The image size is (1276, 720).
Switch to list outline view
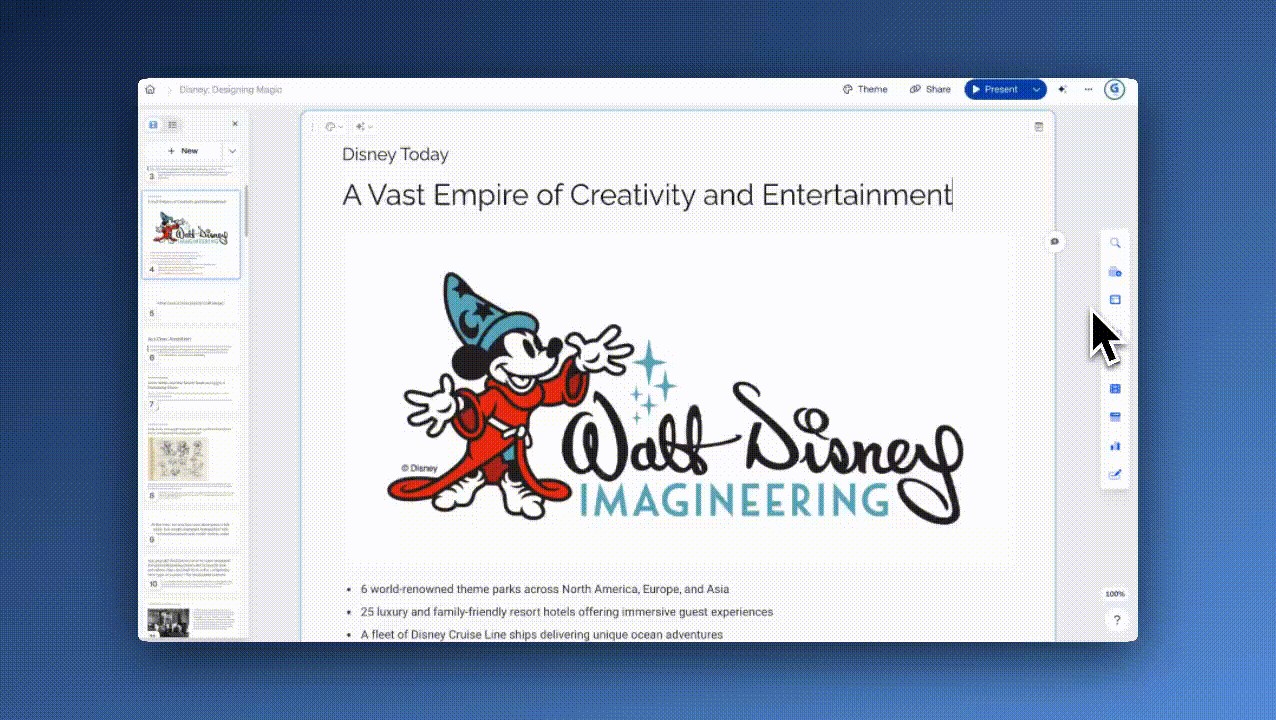point(172,125)
